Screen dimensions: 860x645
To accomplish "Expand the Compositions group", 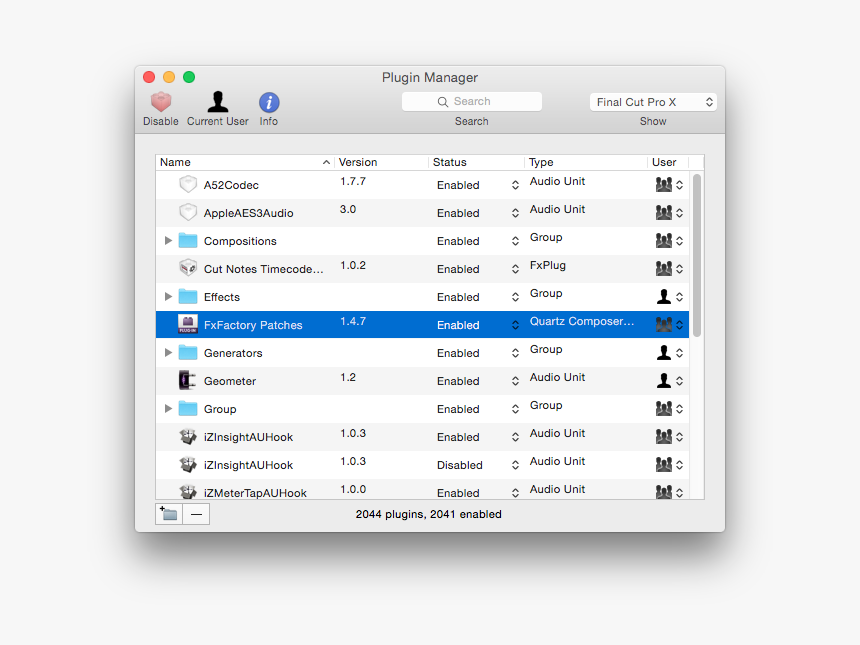I will point(169,240).
